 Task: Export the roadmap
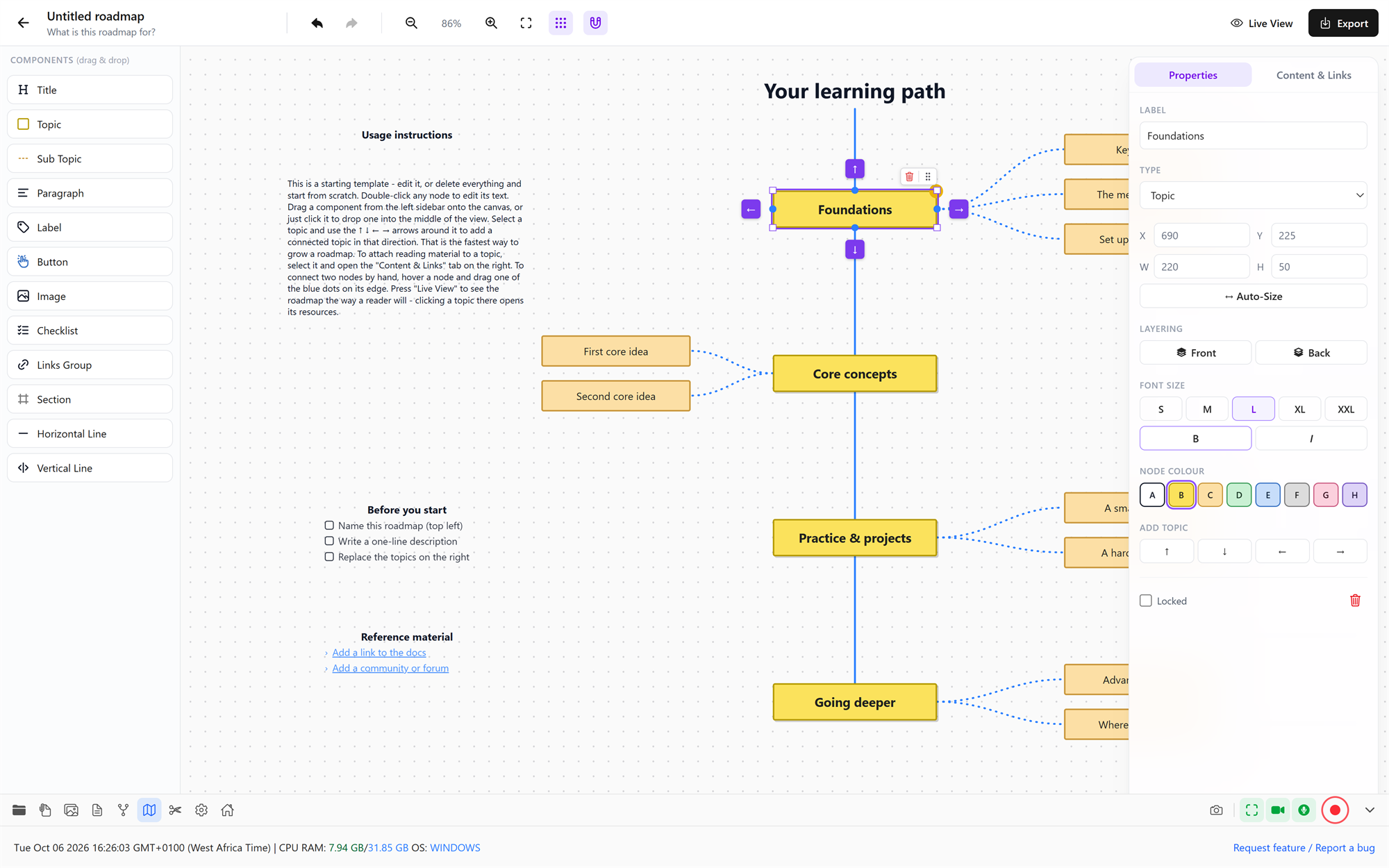point(1343,23)
